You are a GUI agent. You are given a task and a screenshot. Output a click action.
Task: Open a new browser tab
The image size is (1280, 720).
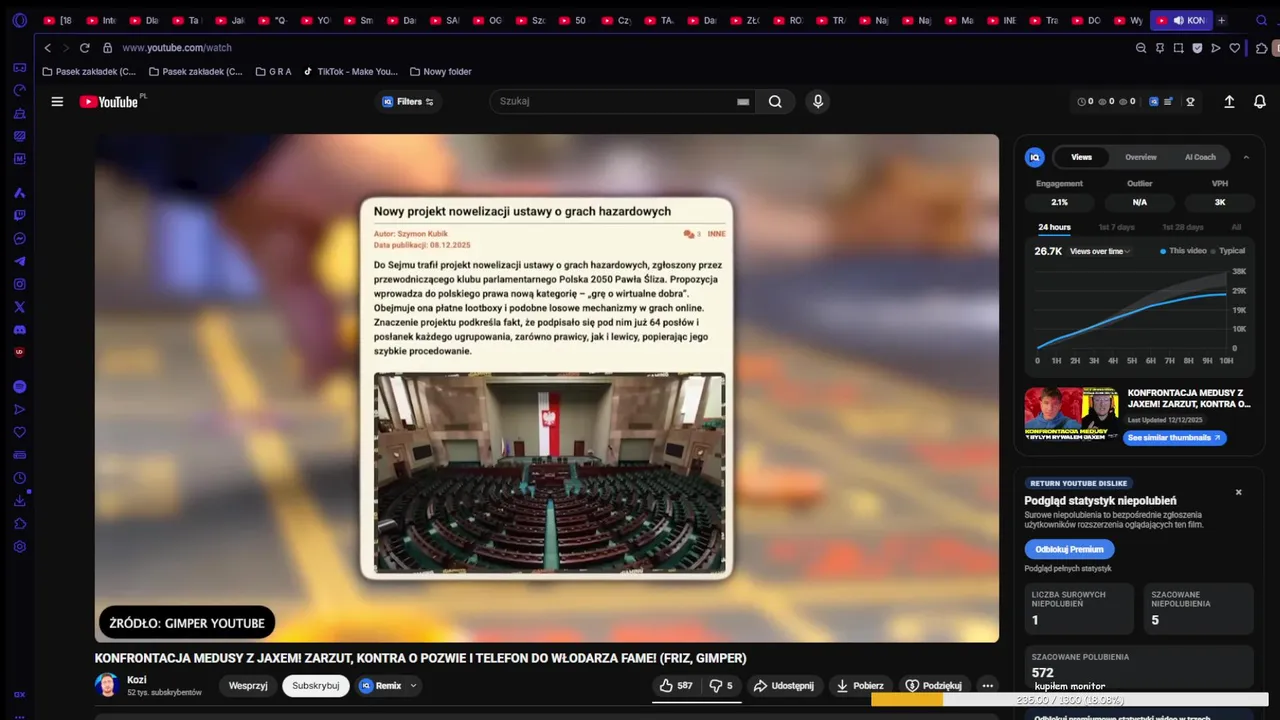point(1221,20)
